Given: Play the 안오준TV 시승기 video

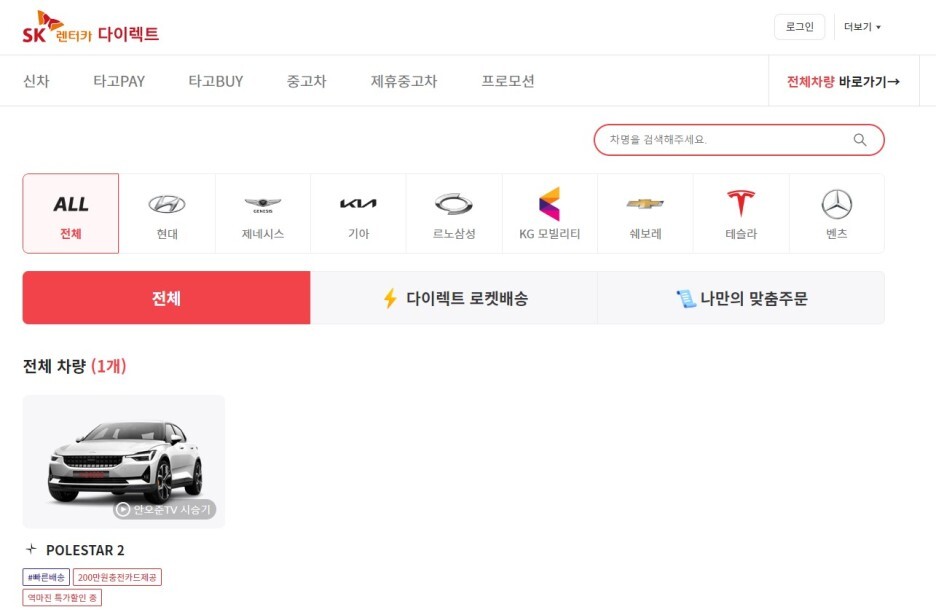Looking at the screenshot, I should (164, 509).
